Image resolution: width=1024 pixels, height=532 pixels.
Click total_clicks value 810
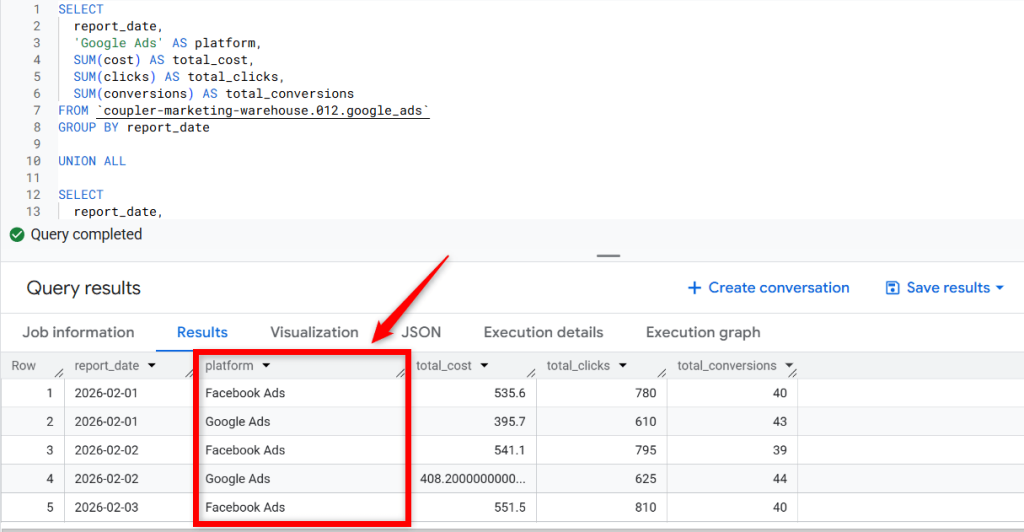point(646,508)
